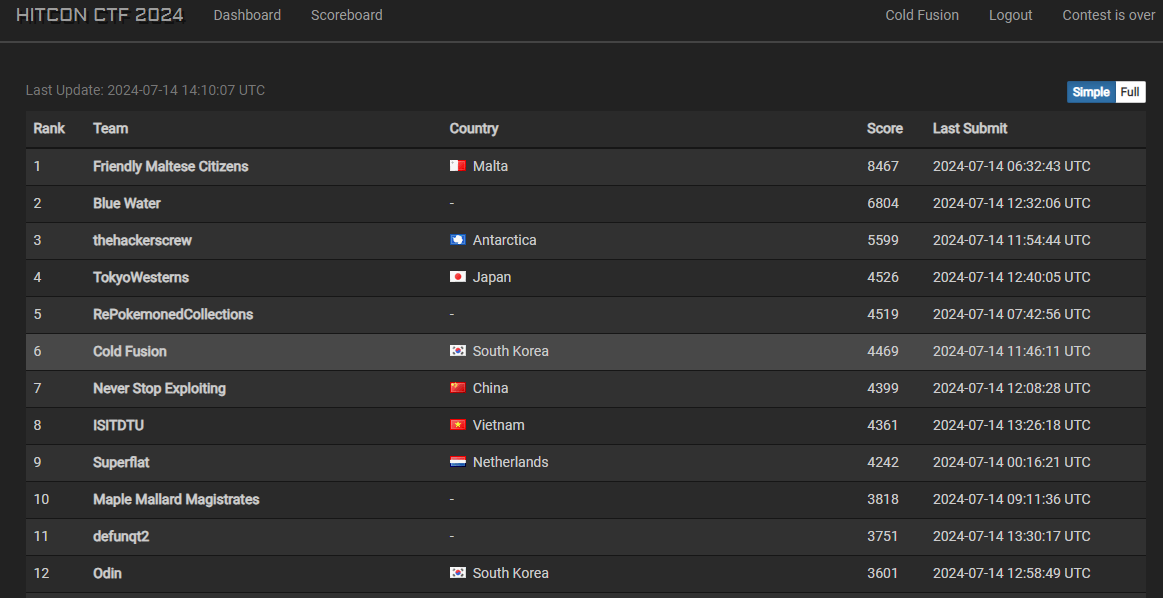
Task: Click the Last Submit column header
Action: coord(970,128)
